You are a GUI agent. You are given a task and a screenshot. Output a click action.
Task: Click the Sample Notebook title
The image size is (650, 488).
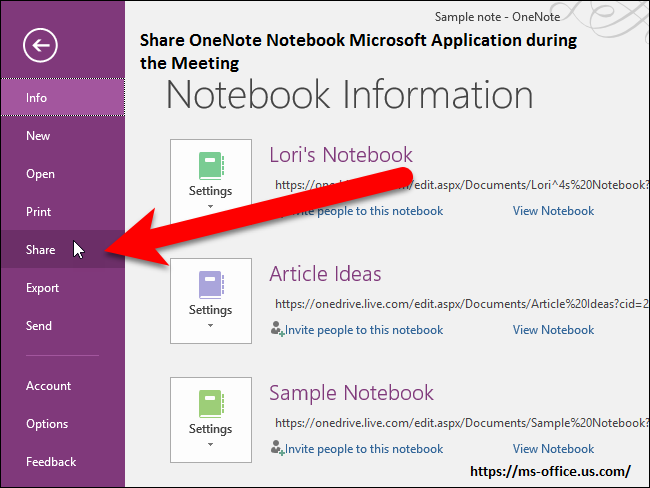351,393
